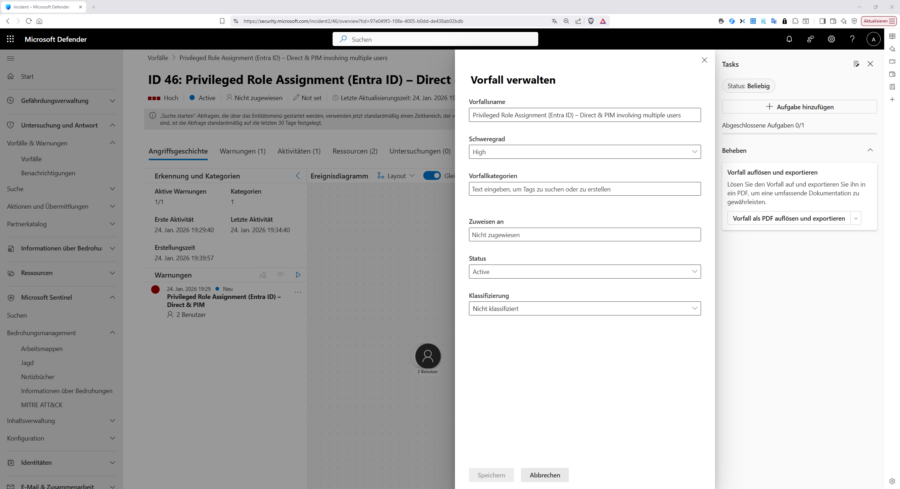Open the app launcher waffle menu
The height and width of the screenshot is (489, 900).
10,39
